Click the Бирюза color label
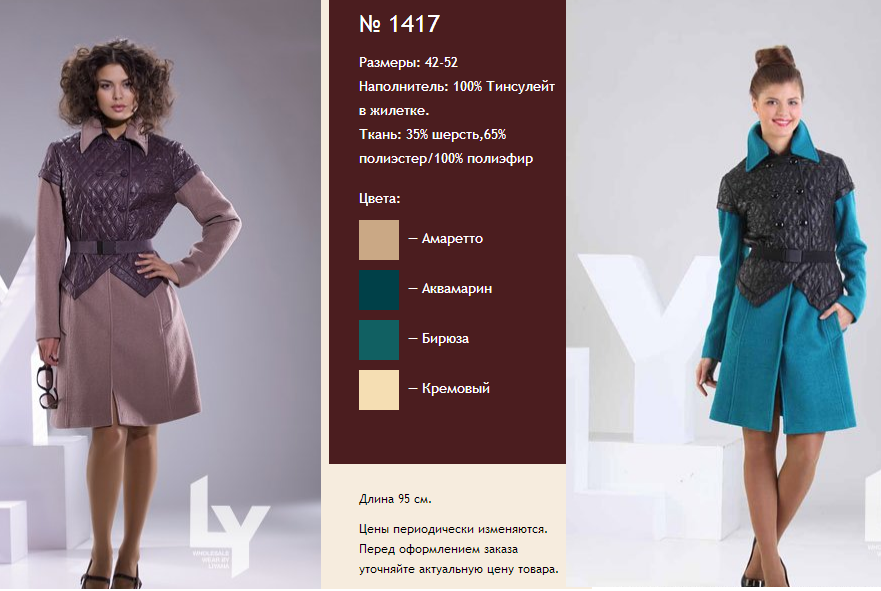This screenshot has height=591, width=881. [x=445, y=339]
